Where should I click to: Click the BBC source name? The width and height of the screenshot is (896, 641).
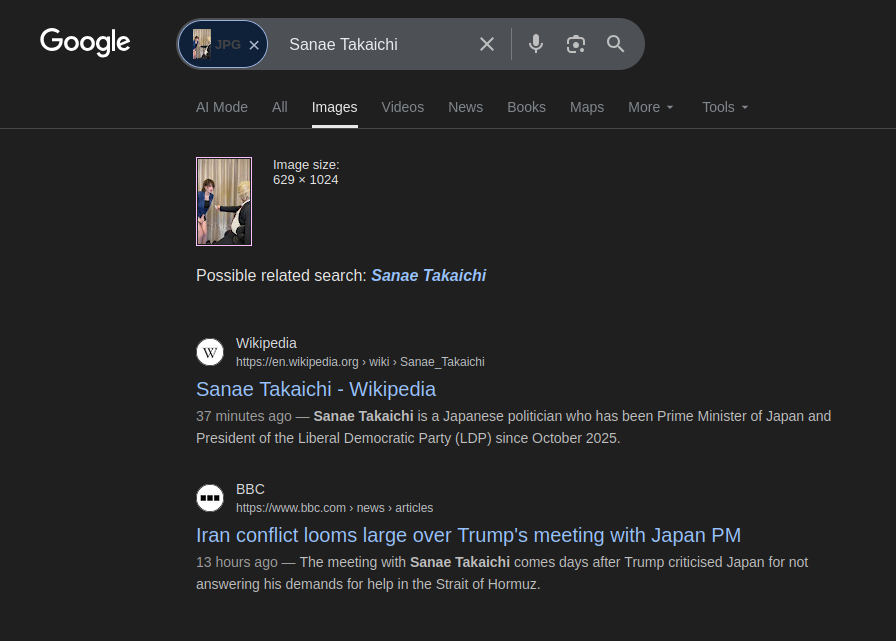tap(250, 490)
